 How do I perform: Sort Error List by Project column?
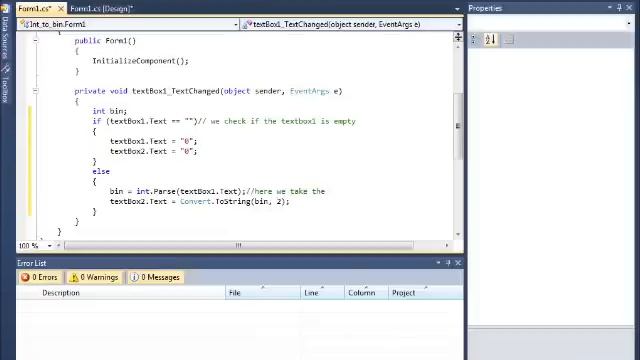(x=425, y=293)
